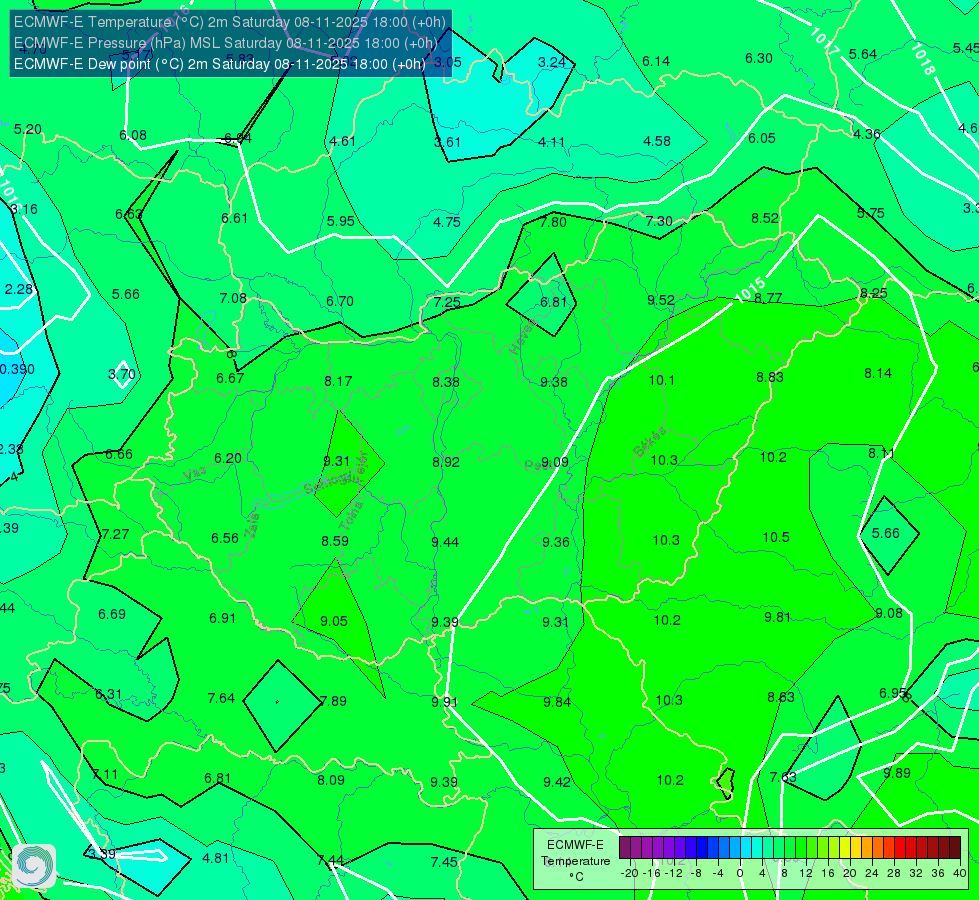Click the 8.63 temperature value
The width and height of the screenshot is (979, 900).
click(x=781, y=697)
